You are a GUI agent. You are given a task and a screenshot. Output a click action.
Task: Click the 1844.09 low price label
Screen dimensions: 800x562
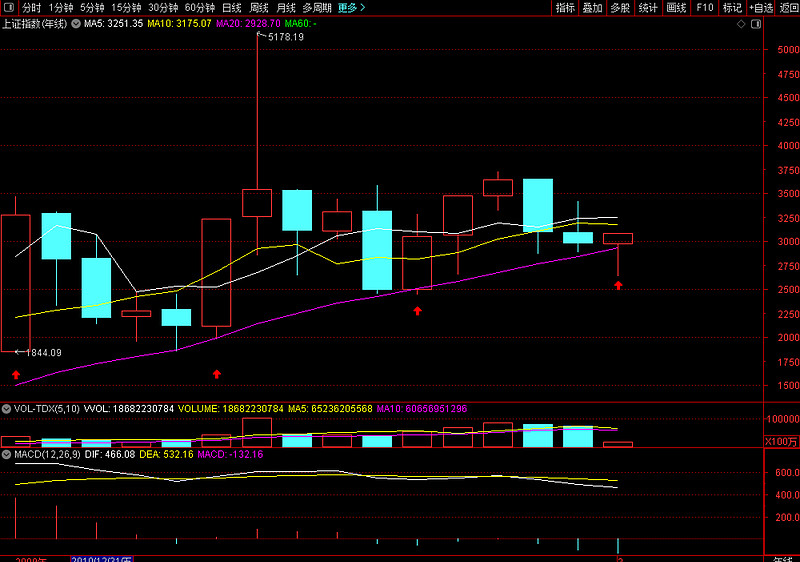[43, 352]
